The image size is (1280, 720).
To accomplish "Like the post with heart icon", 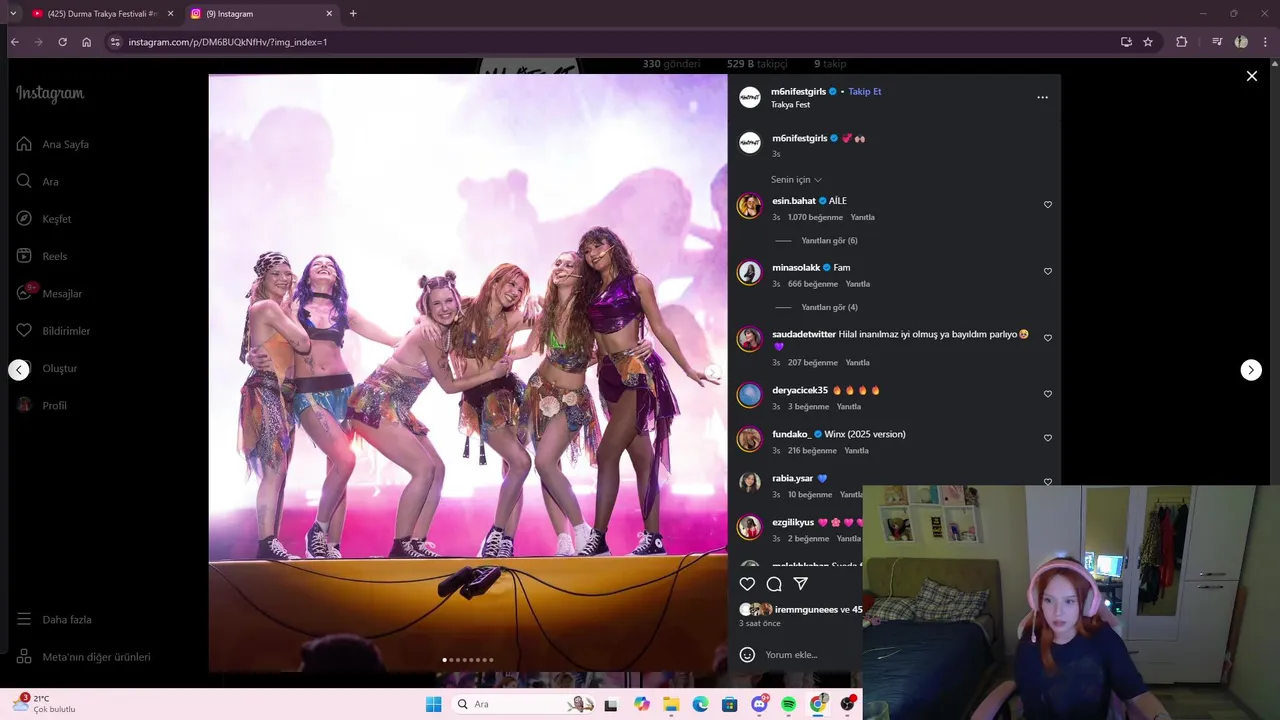I will pyautogui.click(x=747, y=584).
